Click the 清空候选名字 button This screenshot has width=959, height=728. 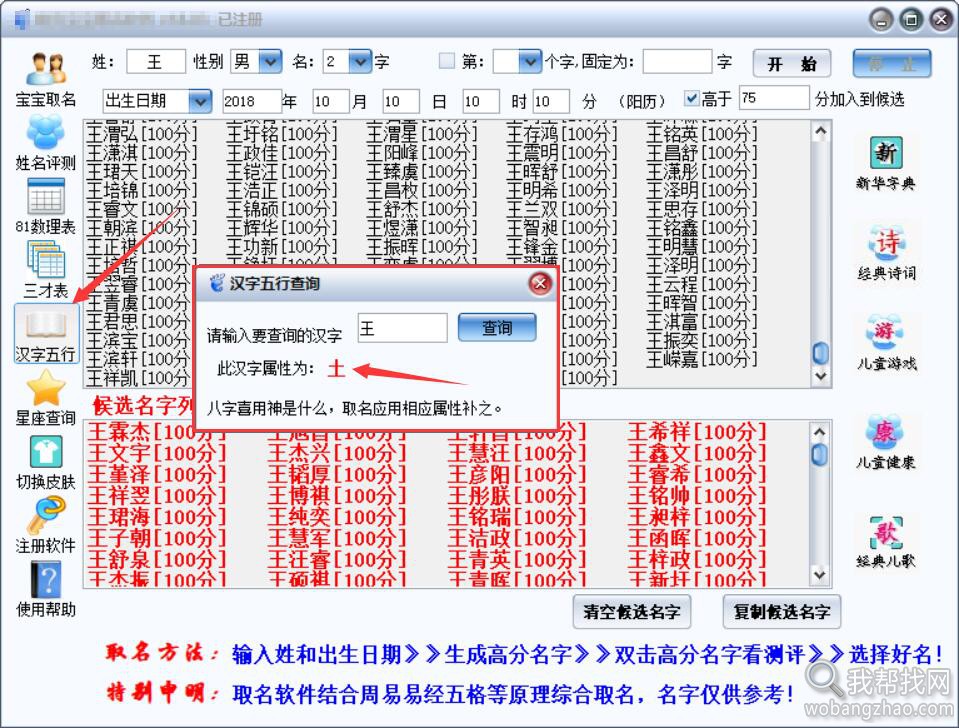click(x=632, y=612)
